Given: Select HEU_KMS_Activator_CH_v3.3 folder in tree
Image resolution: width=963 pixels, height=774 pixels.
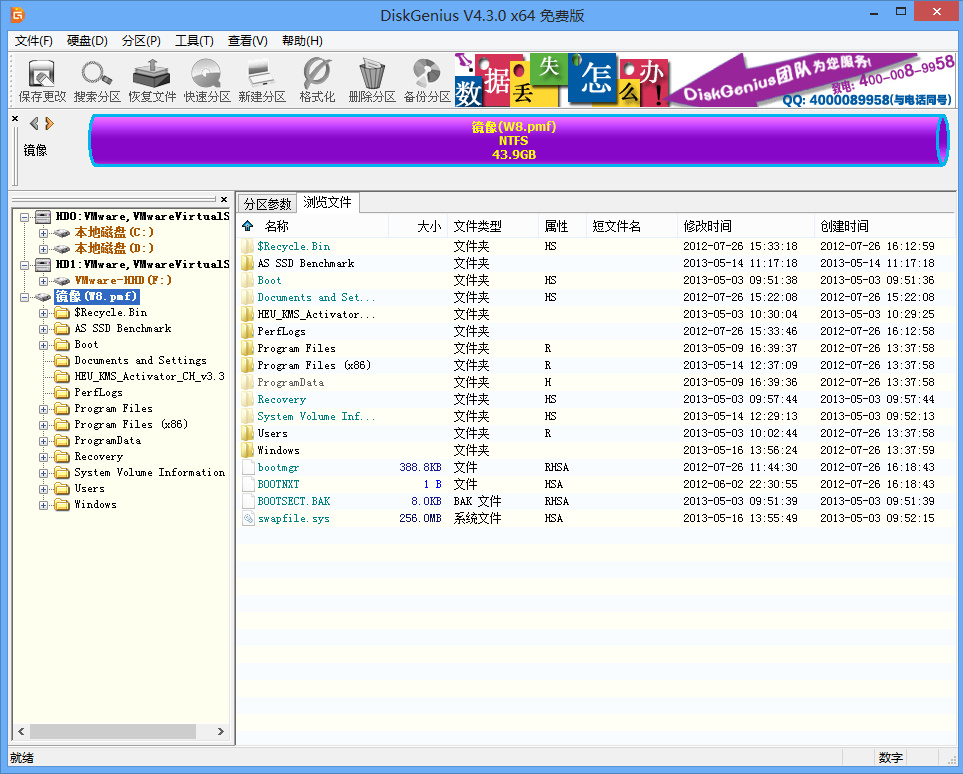Looking at the screenshot, I should click(149, 377).
